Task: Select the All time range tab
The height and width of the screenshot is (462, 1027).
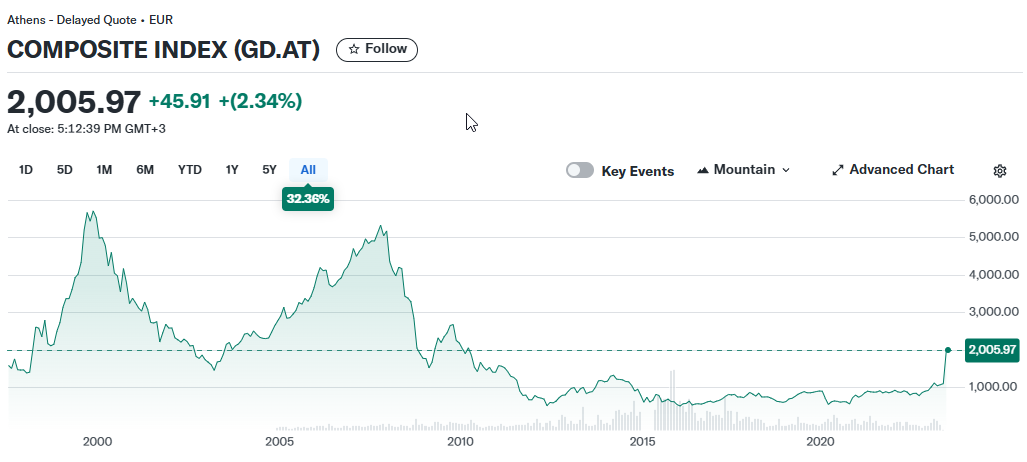Action: click(x=308, y=170)
